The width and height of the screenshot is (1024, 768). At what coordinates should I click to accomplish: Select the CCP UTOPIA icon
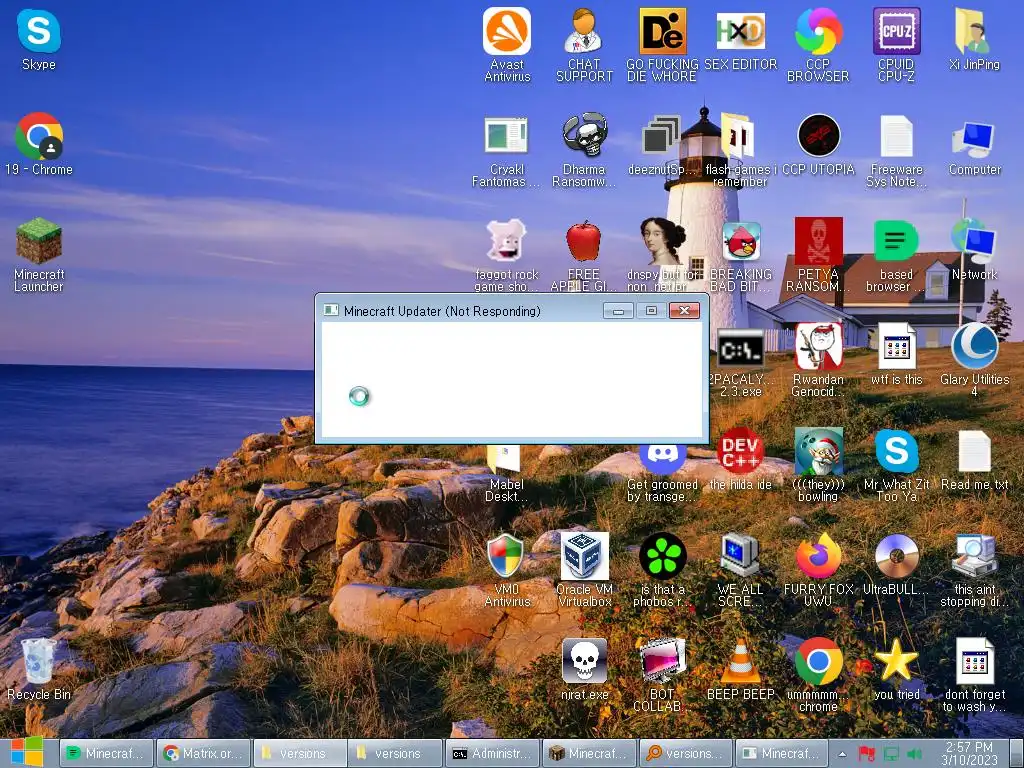[x=818, y=145]
